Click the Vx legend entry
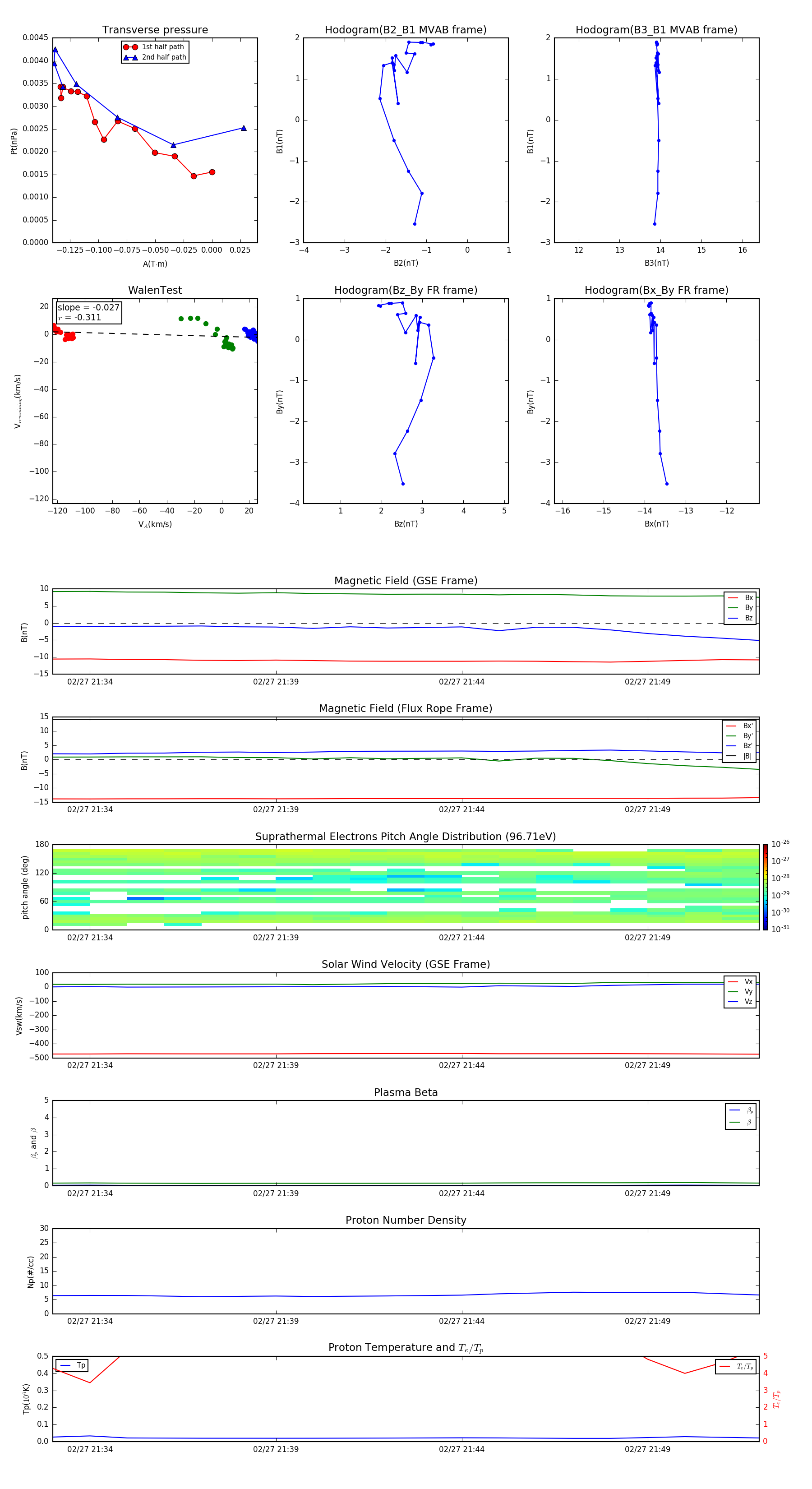Viewport: 812px width, 1489px height. pyautogui.click(x=740, y=981)
